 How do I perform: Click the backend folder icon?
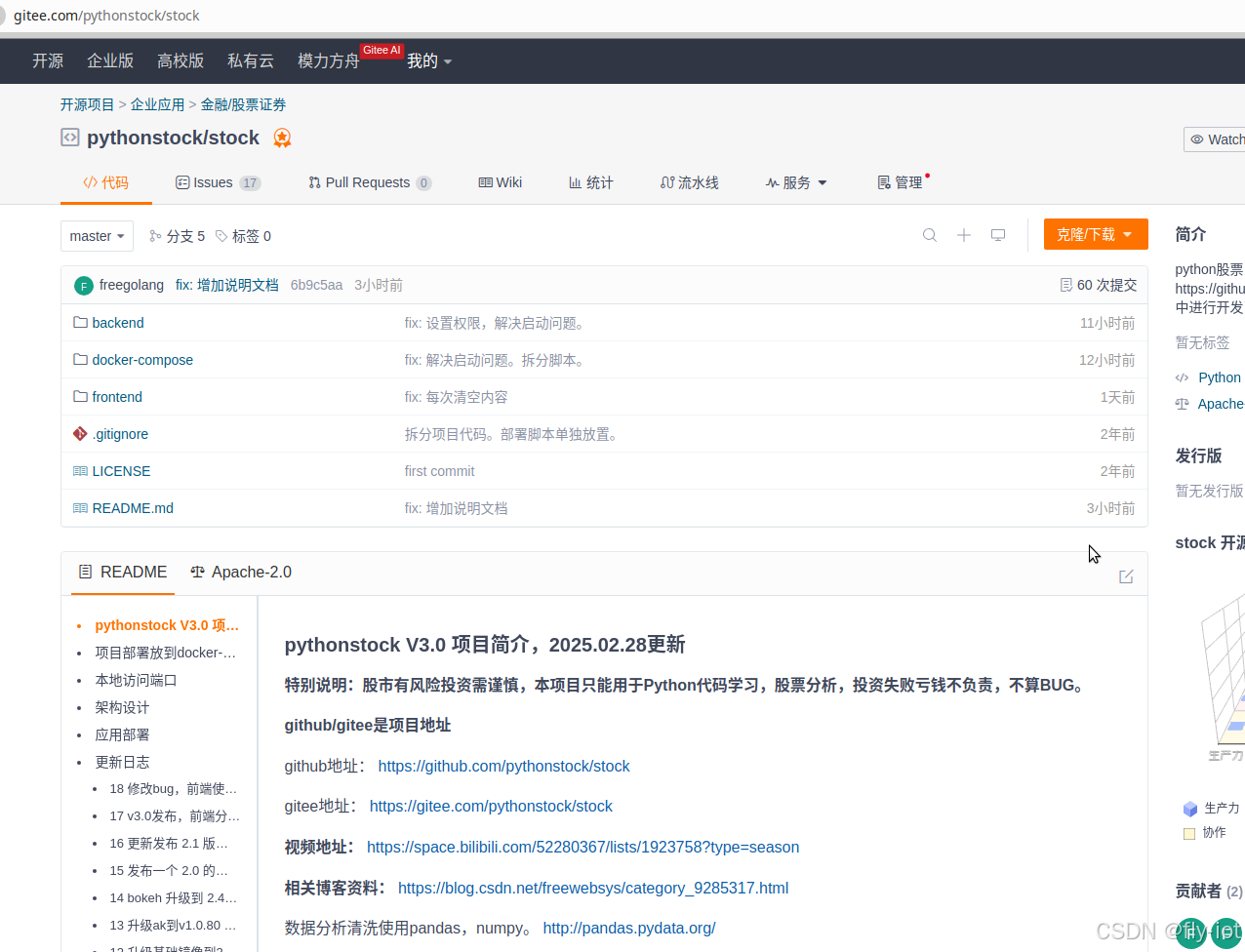pos(81,322)
